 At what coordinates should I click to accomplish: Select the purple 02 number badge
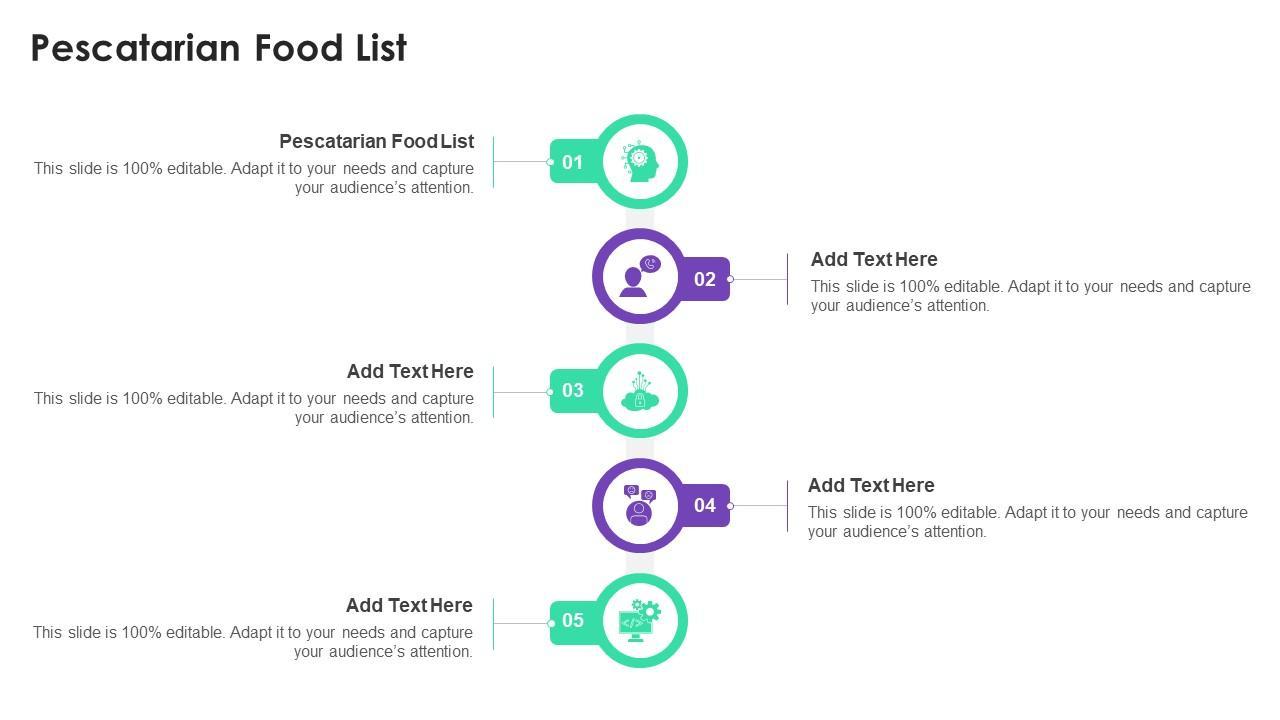[x=705, y=279]
